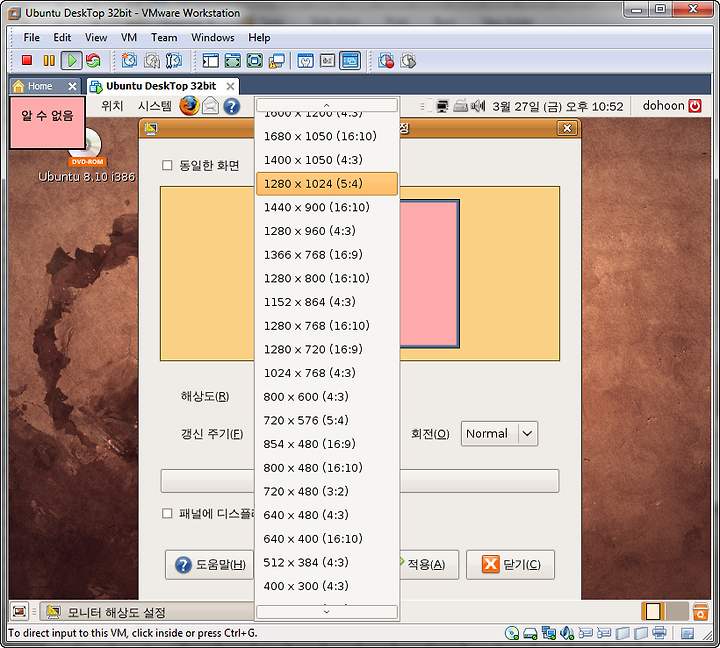Screen dimensions: 720x648
Task: Choose 1680 x 1050 (16:10) resolution
Action: point(326,136)
